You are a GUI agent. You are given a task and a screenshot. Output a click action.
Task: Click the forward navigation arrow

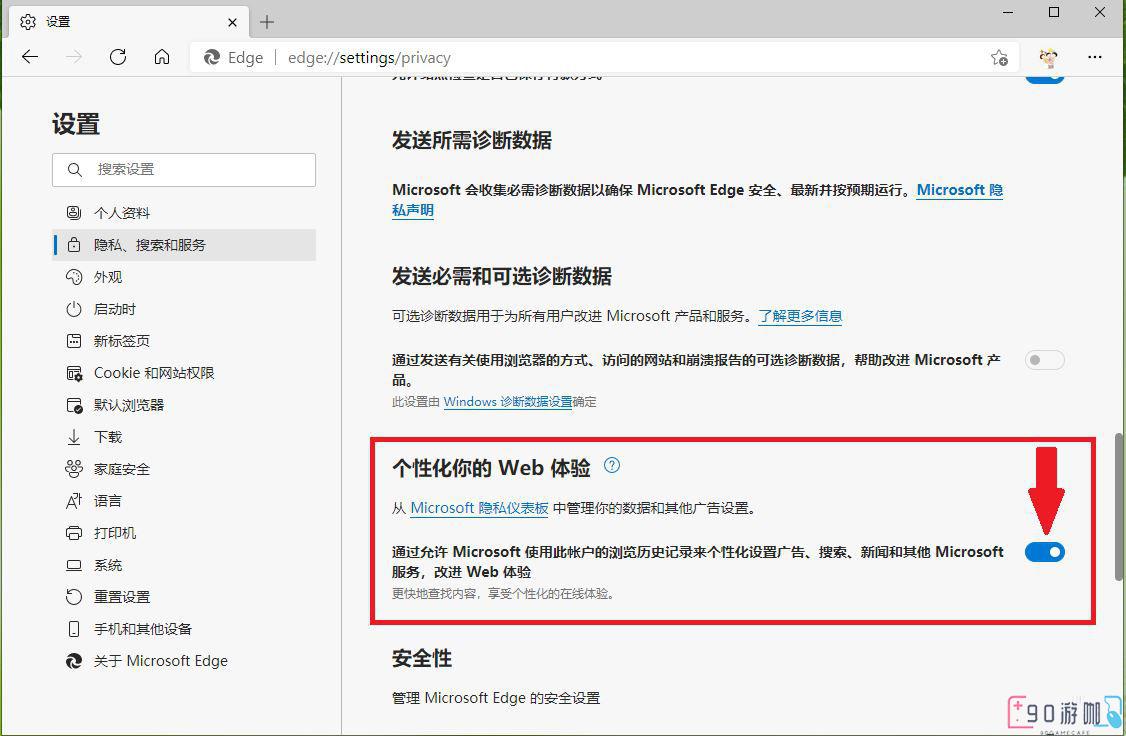coord(74,57)
